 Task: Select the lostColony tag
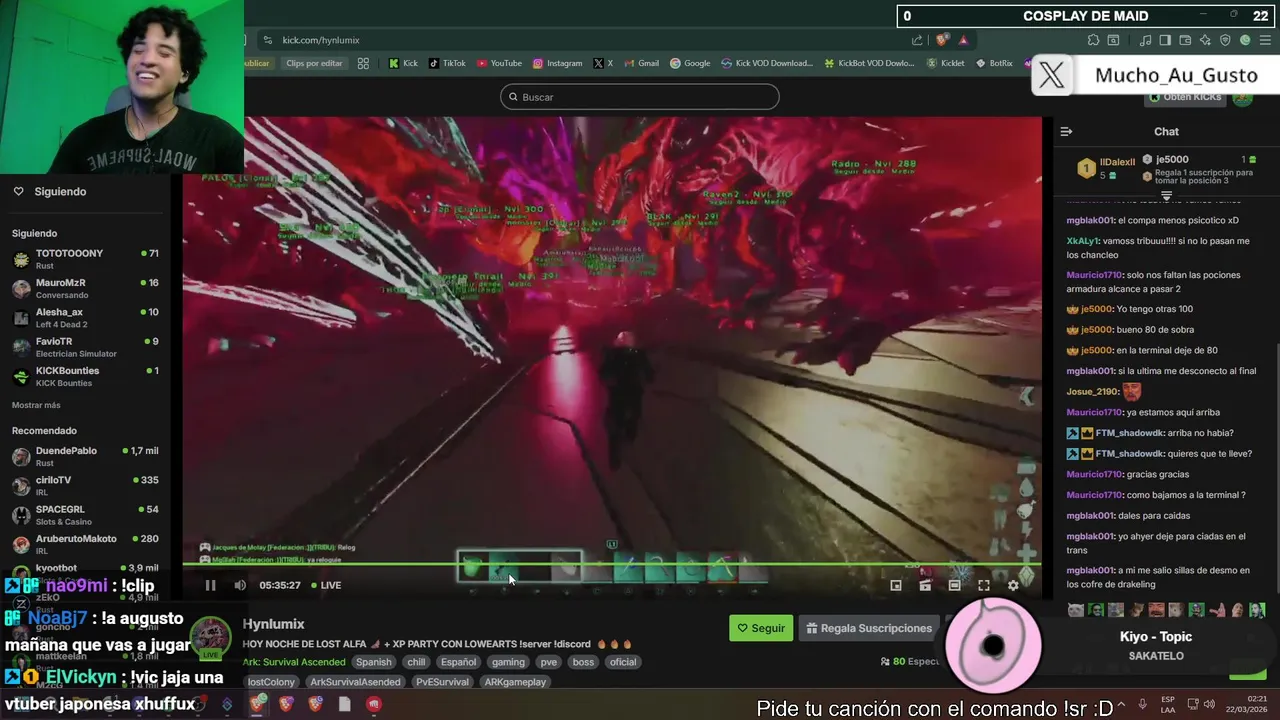(x=271, y=682)
